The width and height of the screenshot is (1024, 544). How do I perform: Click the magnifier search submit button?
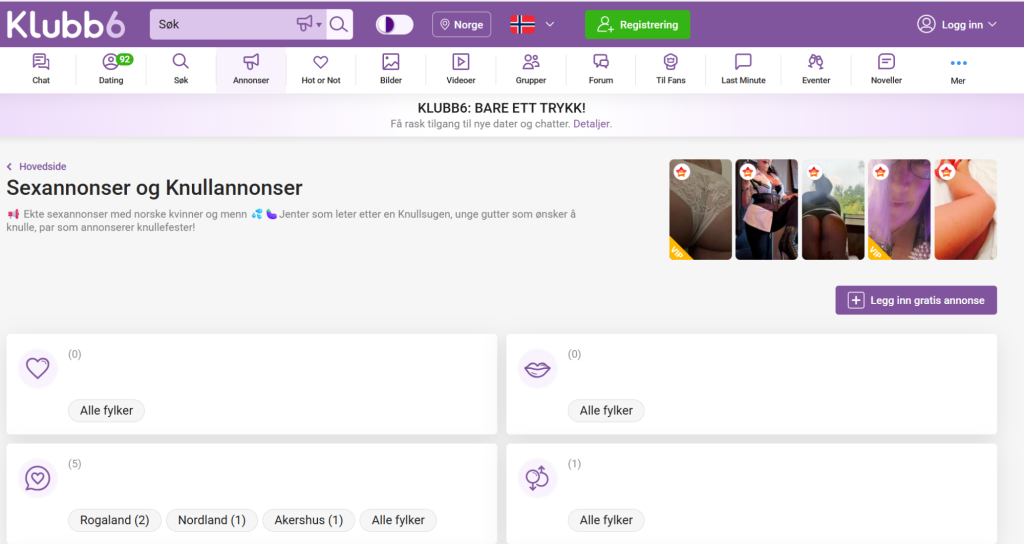[339, 24]
